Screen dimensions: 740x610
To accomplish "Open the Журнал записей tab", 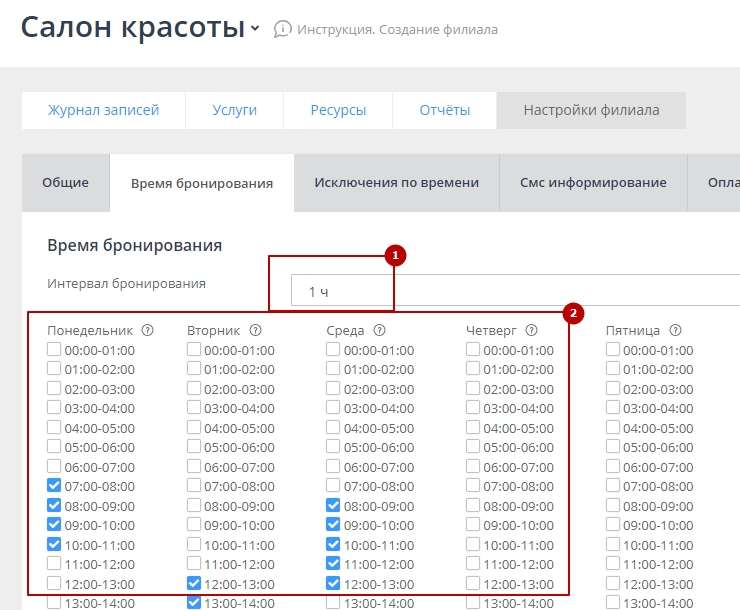I will 103,110.
